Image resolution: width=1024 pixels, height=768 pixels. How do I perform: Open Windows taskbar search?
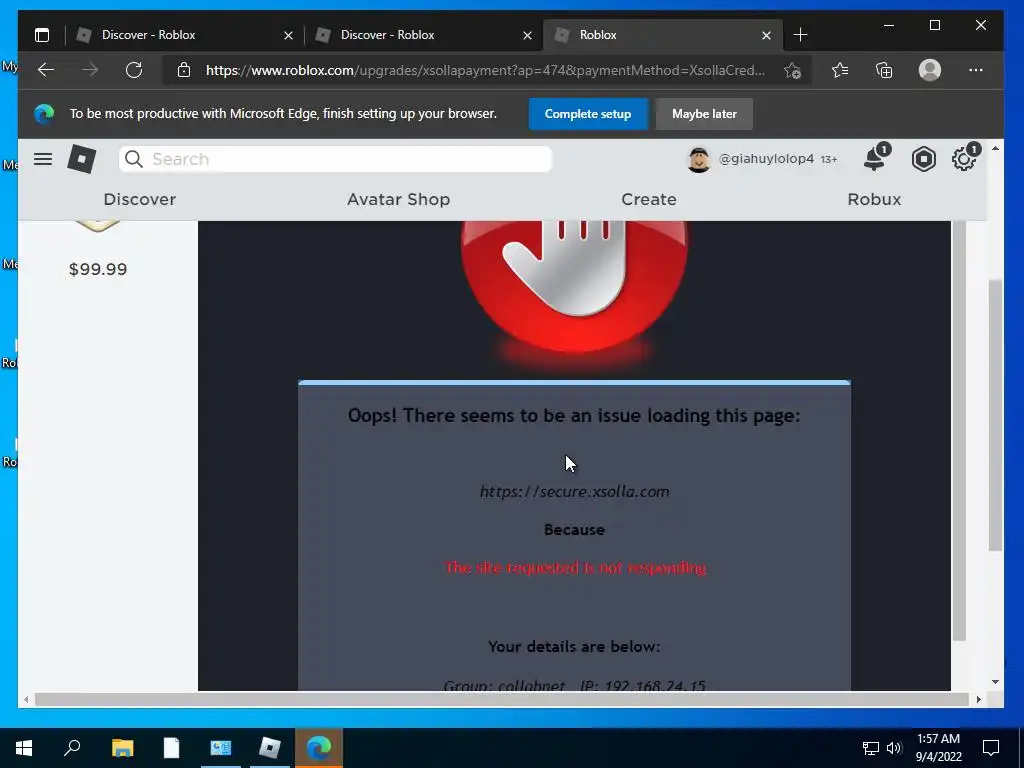coord(72,748)
